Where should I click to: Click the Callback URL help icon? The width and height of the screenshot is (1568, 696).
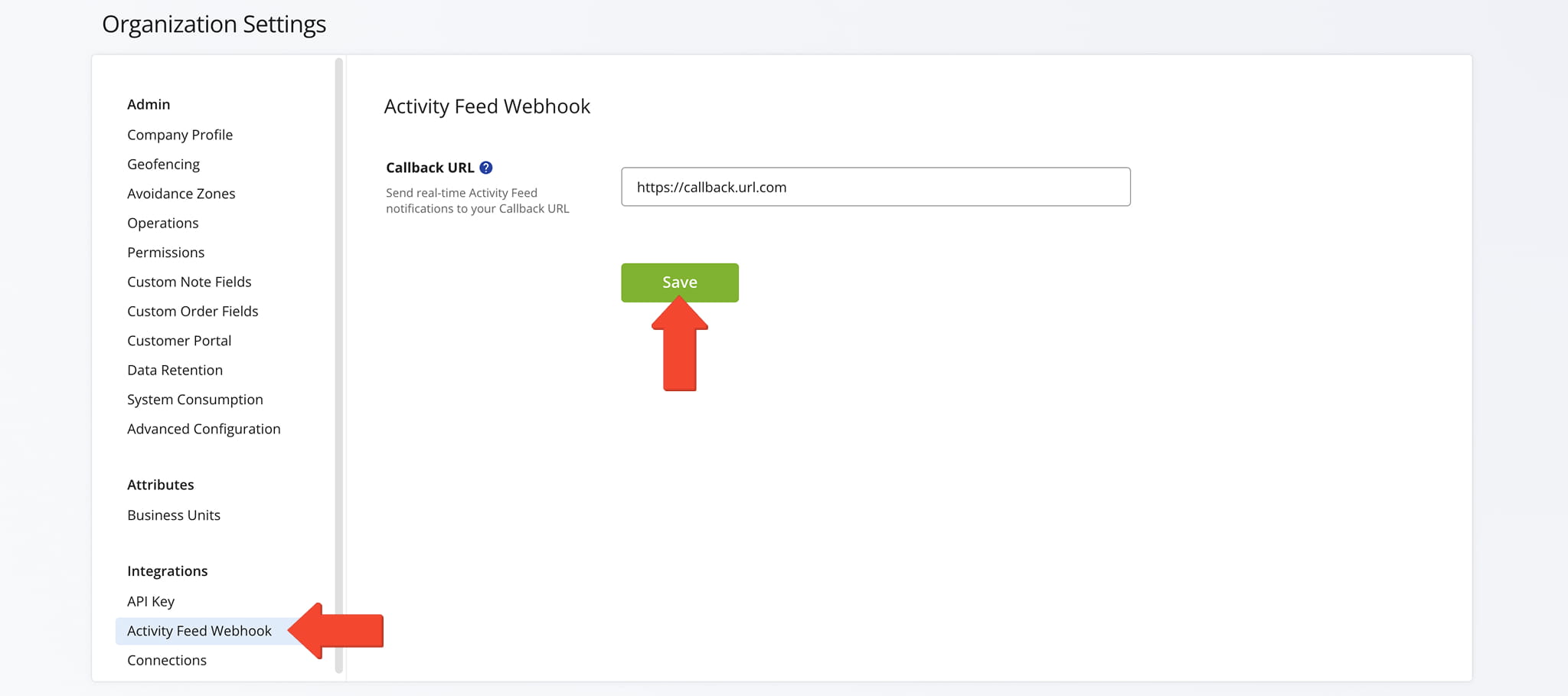click(486, 168)
